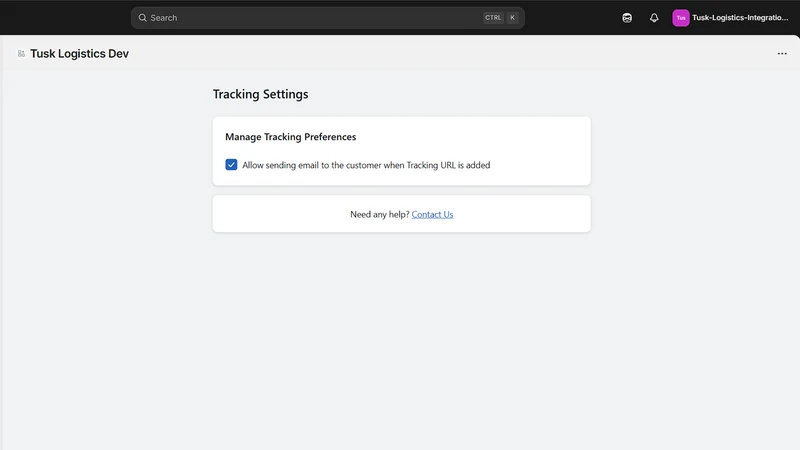Open the three-dot more actions menu
Image resolution: width=800 pixels, height=450 pixels.
pos(782,54)
